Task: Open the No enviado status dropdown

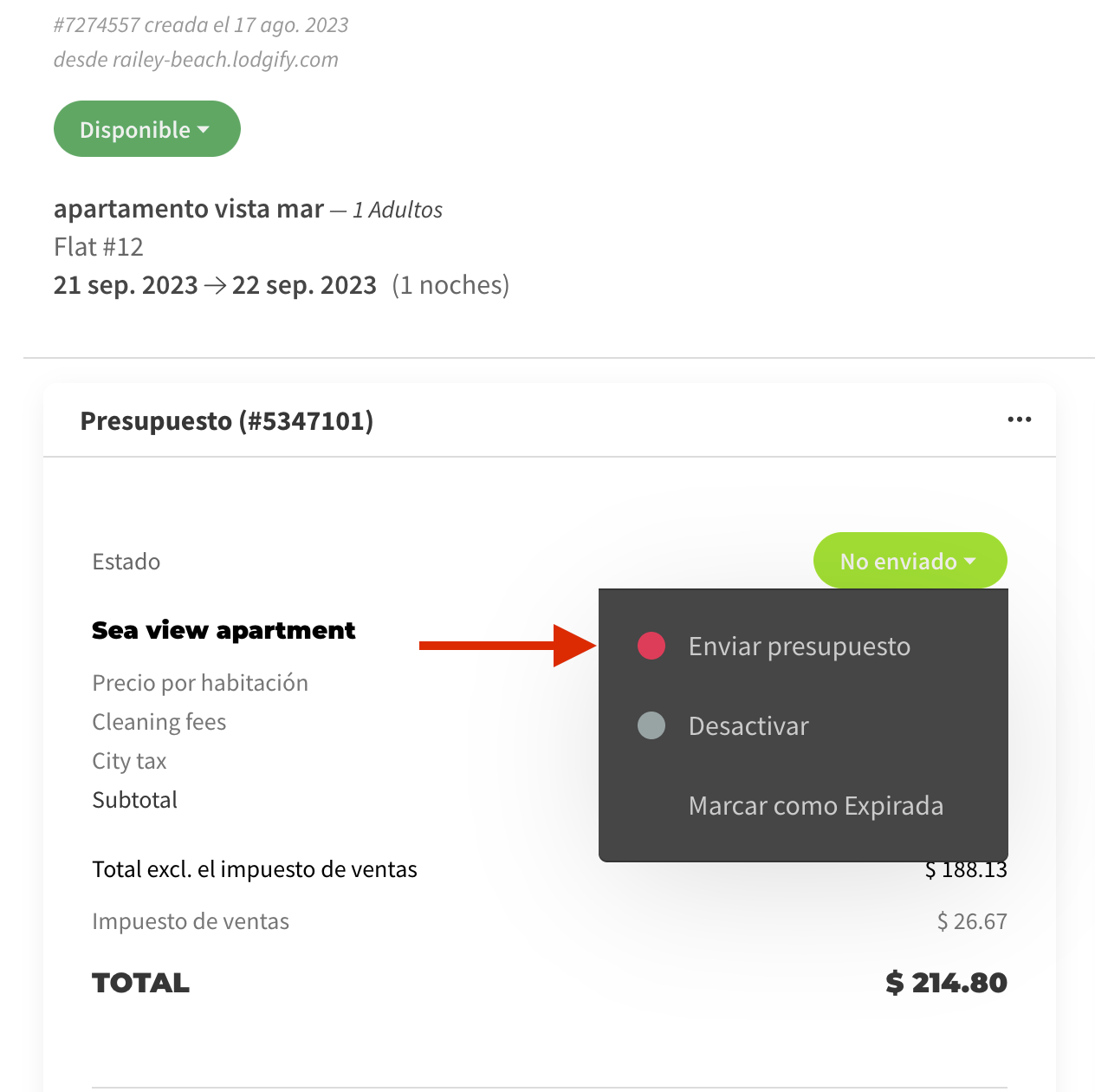Action: (910, 561)
